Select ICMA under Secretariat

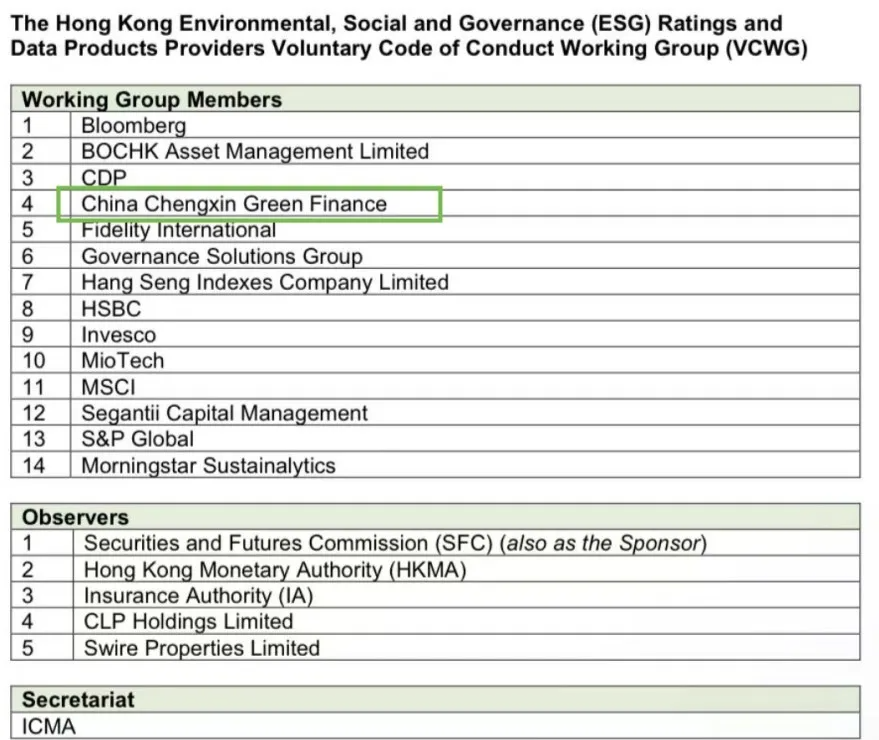click(49, 727)
